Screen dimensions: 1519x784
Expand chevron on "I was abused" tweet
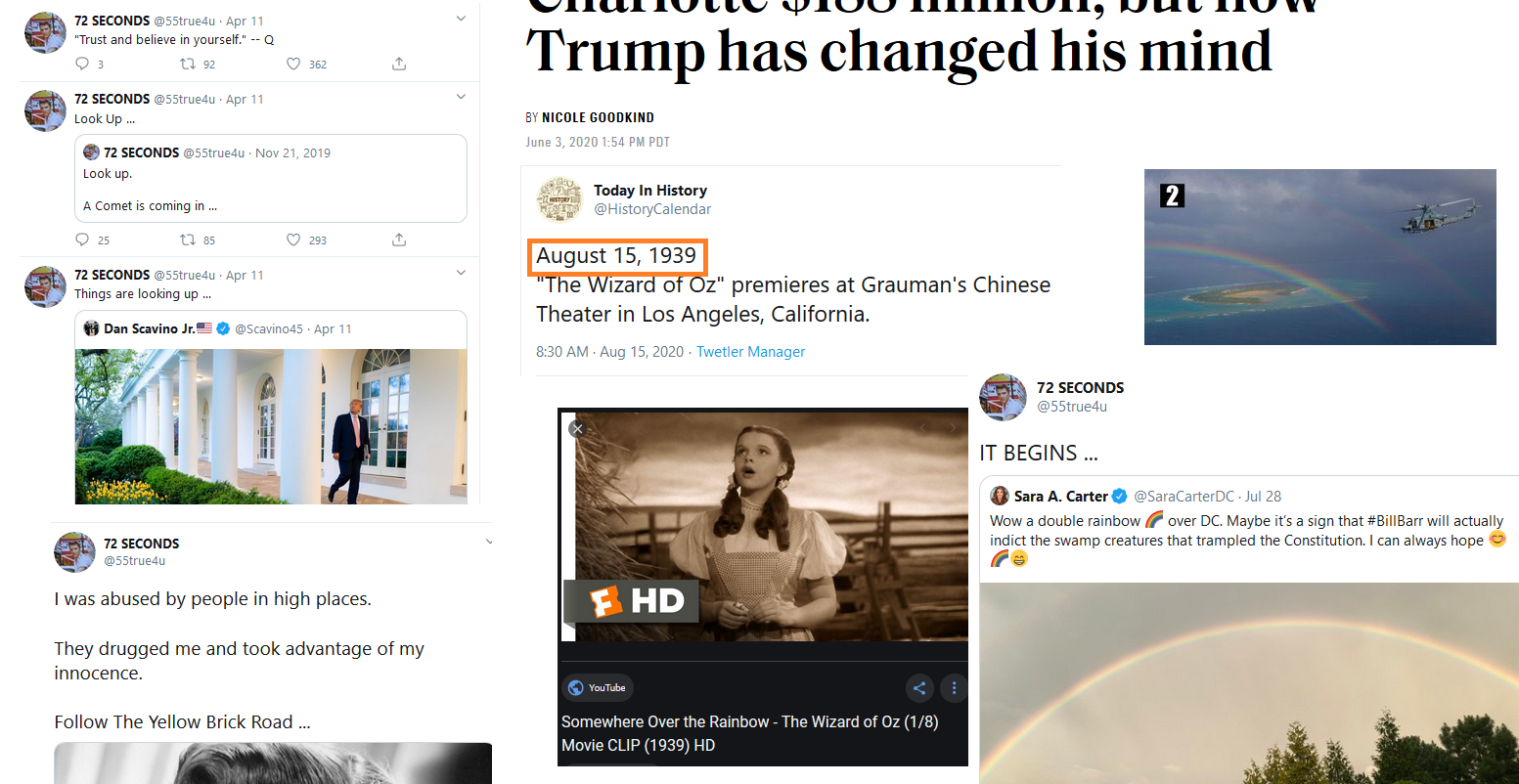point(489,543)
